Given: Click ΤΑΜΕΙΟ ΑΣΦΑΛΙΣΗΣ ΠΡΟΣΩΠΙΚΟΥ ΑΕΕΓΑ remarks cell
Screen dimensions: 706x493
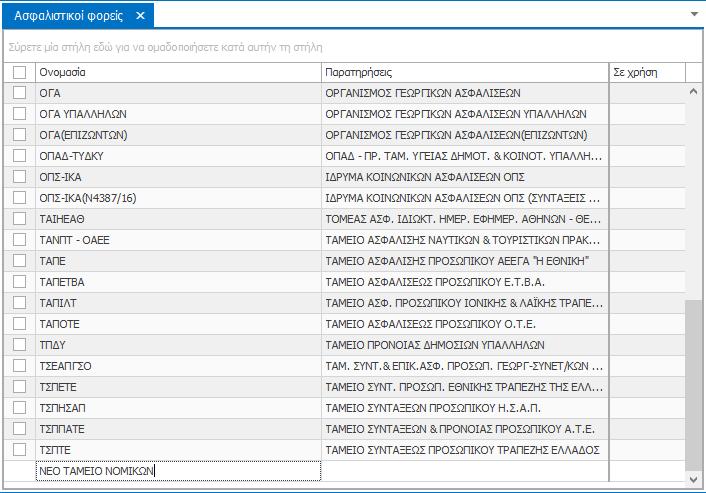Looking at the screenshot, I should coord(465,261).
